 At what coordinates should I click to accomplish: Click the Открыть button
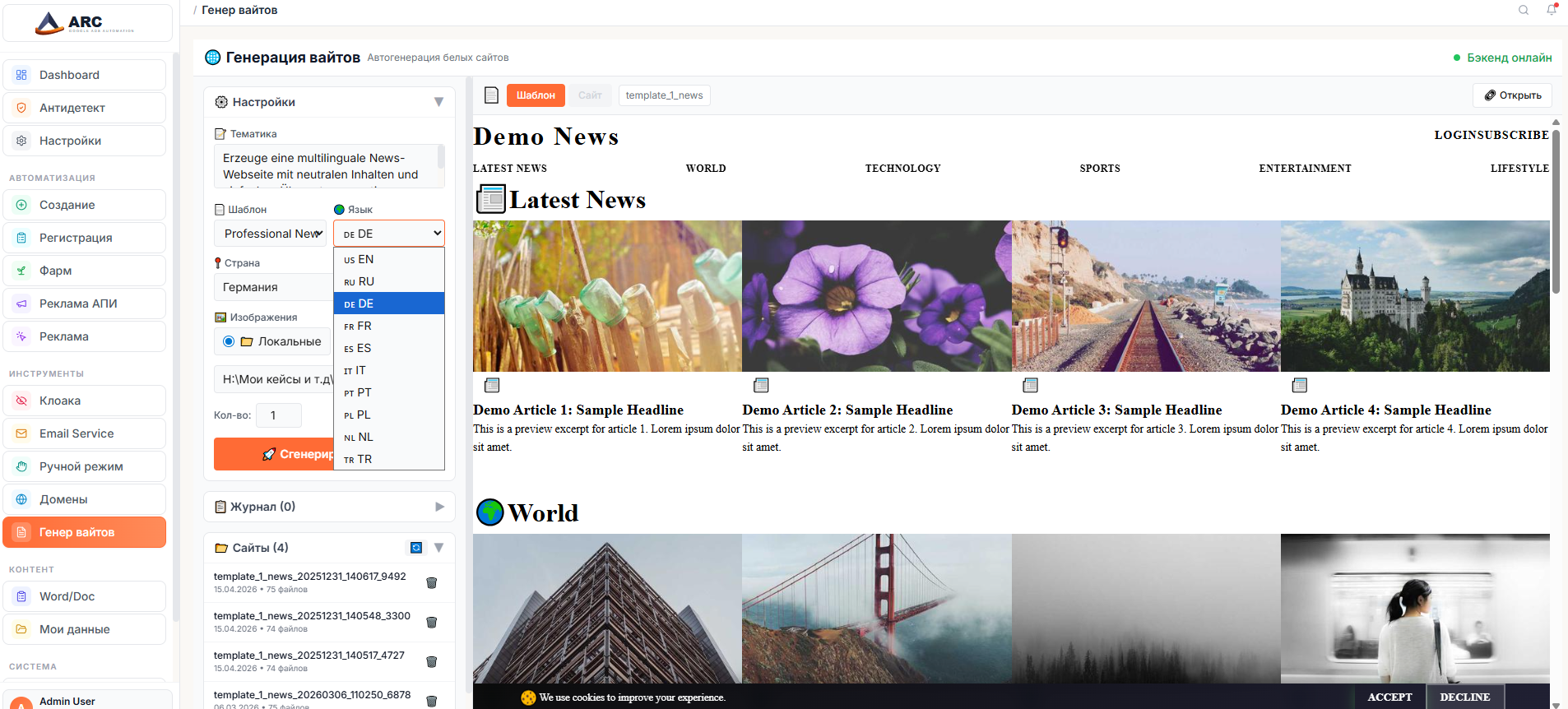coord(1512,95)
